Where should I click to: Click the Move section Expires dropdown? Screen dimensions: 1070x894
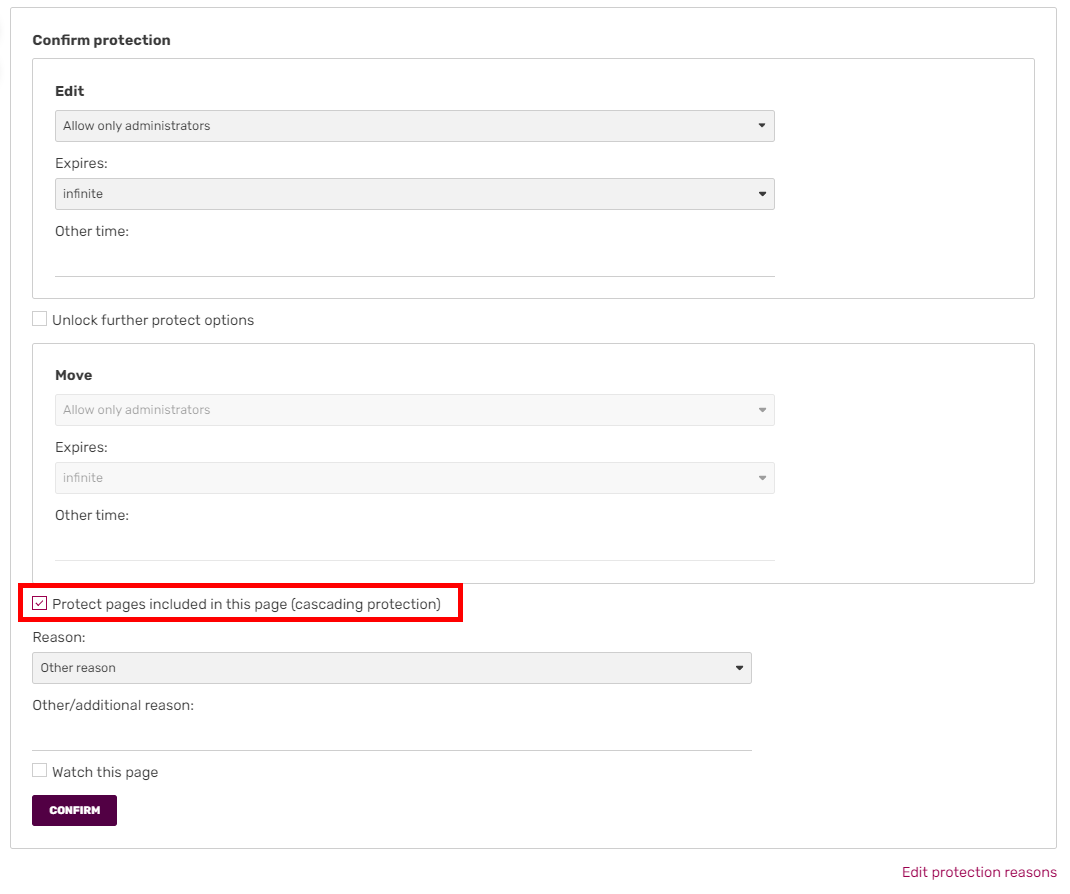click(414, 478)
